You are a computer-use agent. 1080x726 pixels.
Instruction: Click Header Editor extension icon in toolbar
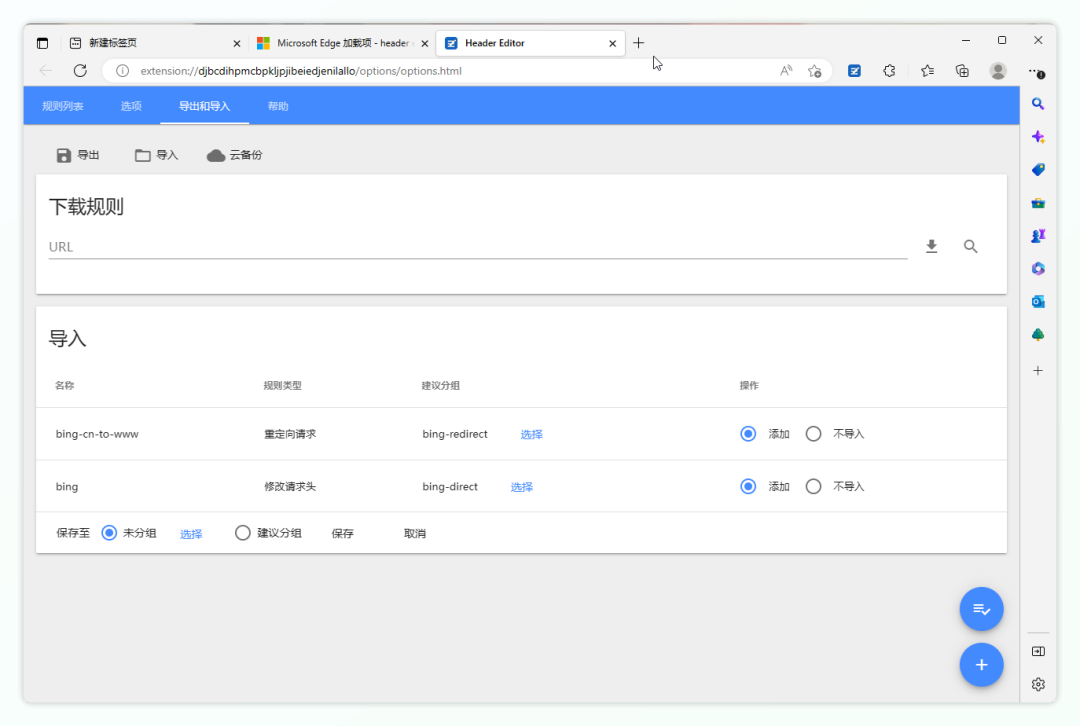[854, 71]
